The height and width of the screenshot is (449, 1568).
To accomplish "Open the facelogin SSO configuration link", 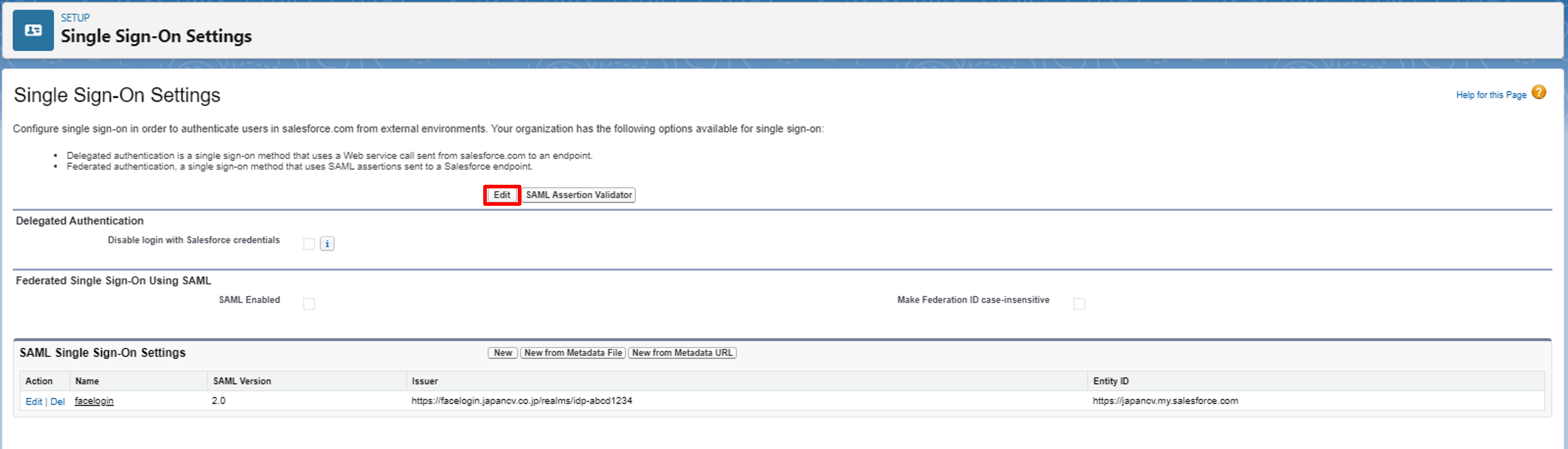I will 94,401.
